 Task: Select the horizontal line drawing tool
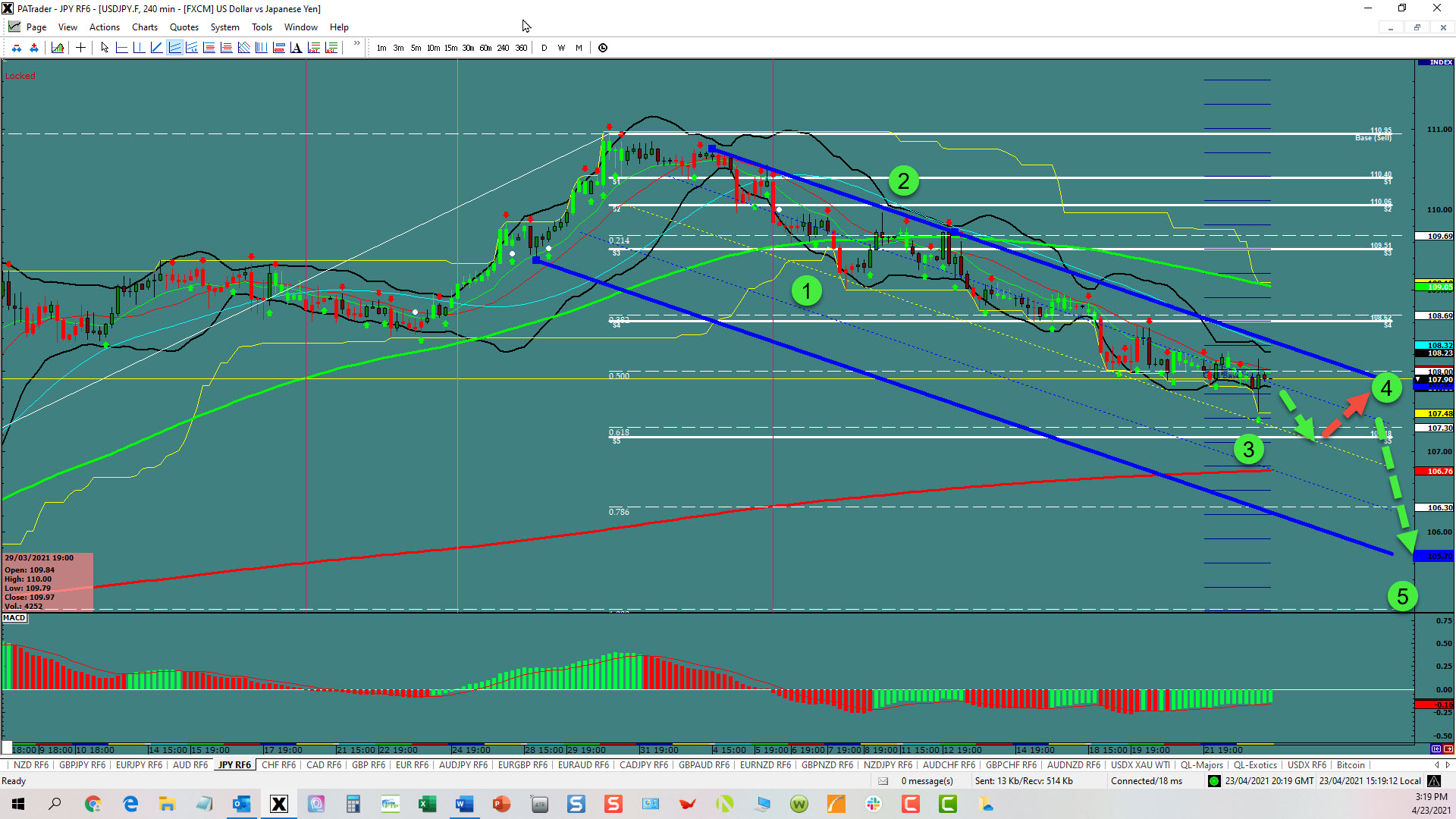point(121,48)
